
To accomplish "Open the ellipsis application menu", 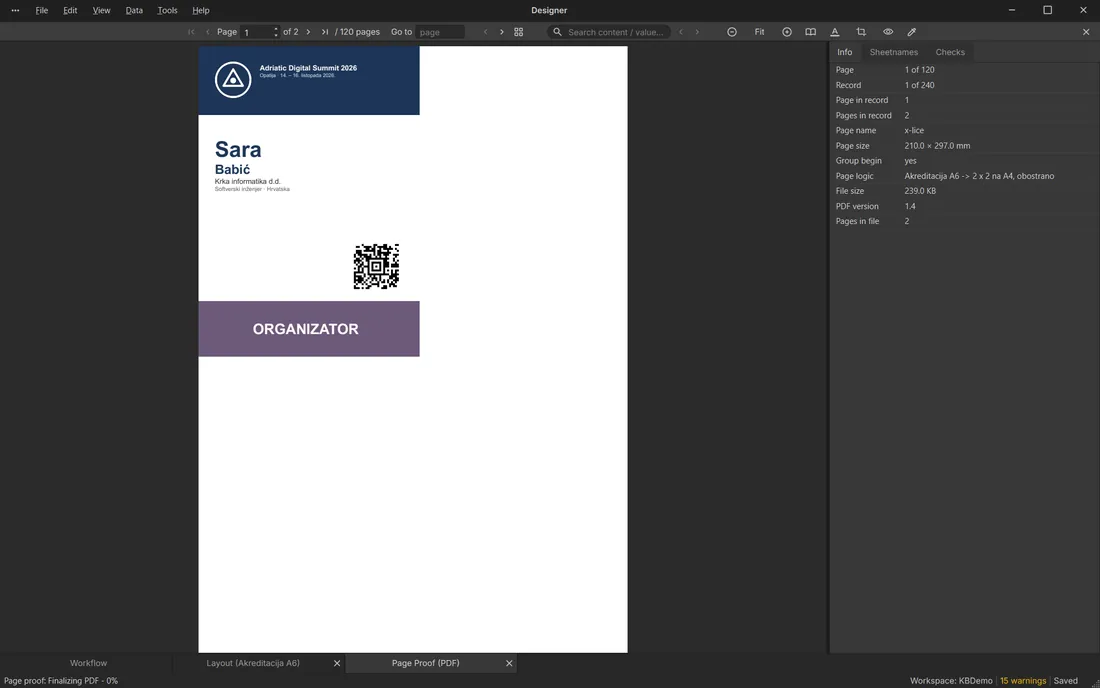I will [x=15, y=11].
